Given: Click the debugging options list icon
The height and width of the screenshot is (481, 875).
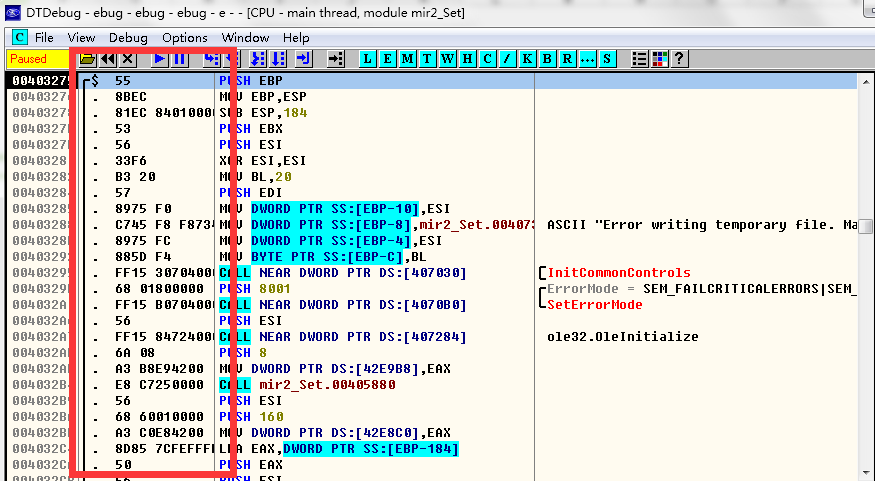Looking at the screenshot, I should [x=640, y=59].
